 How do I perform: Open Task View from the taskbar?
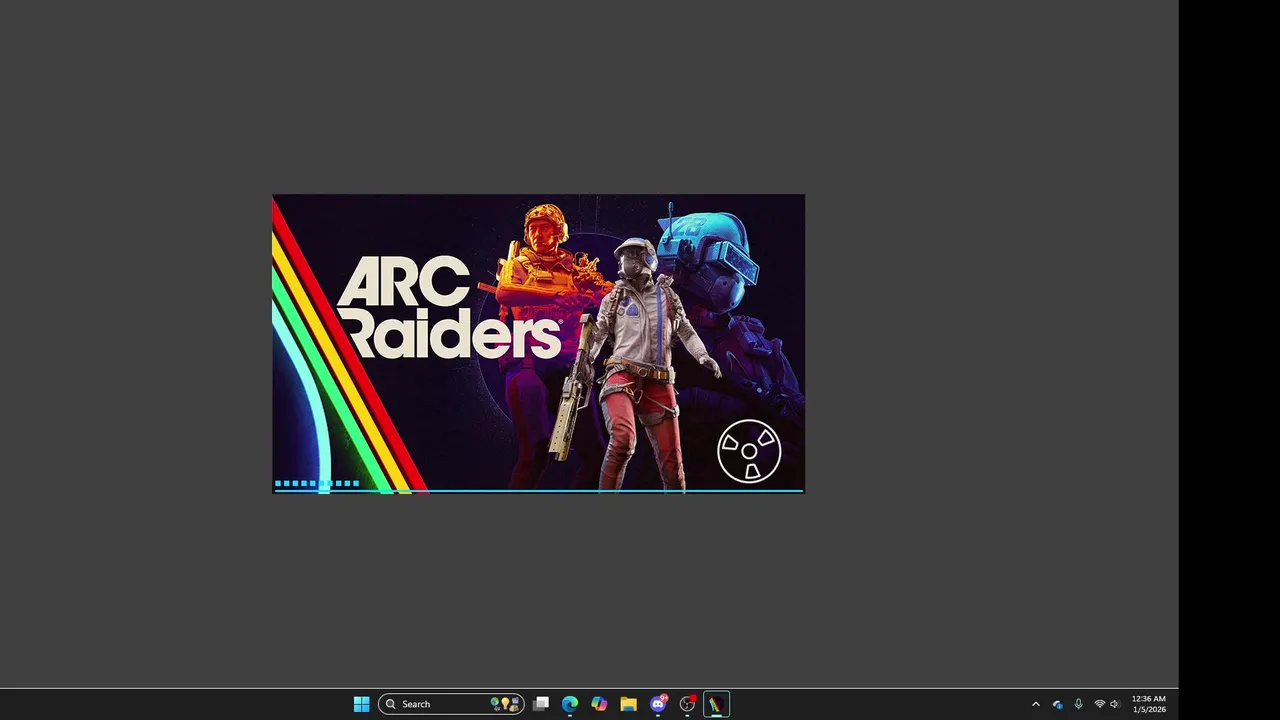click(541, 704)
